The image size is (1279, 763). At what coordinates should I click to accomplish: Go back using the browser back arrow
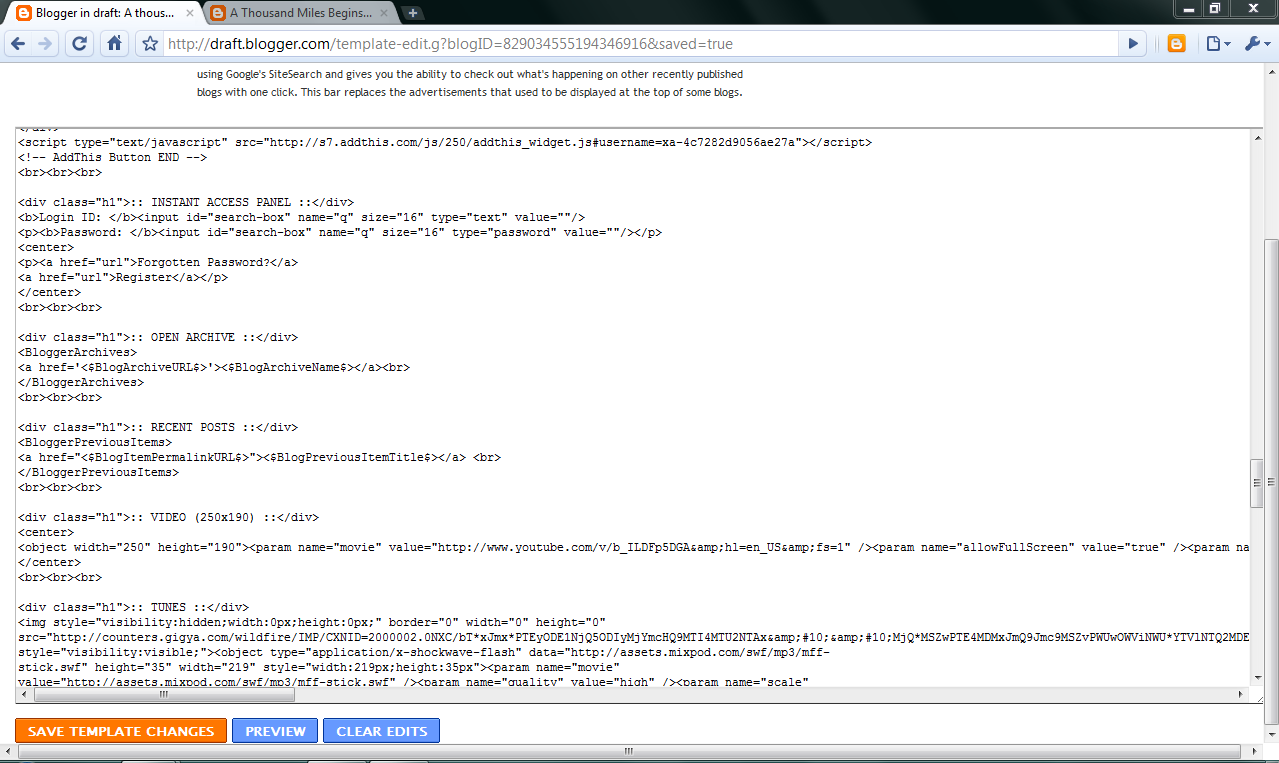(x=18, y=43)
